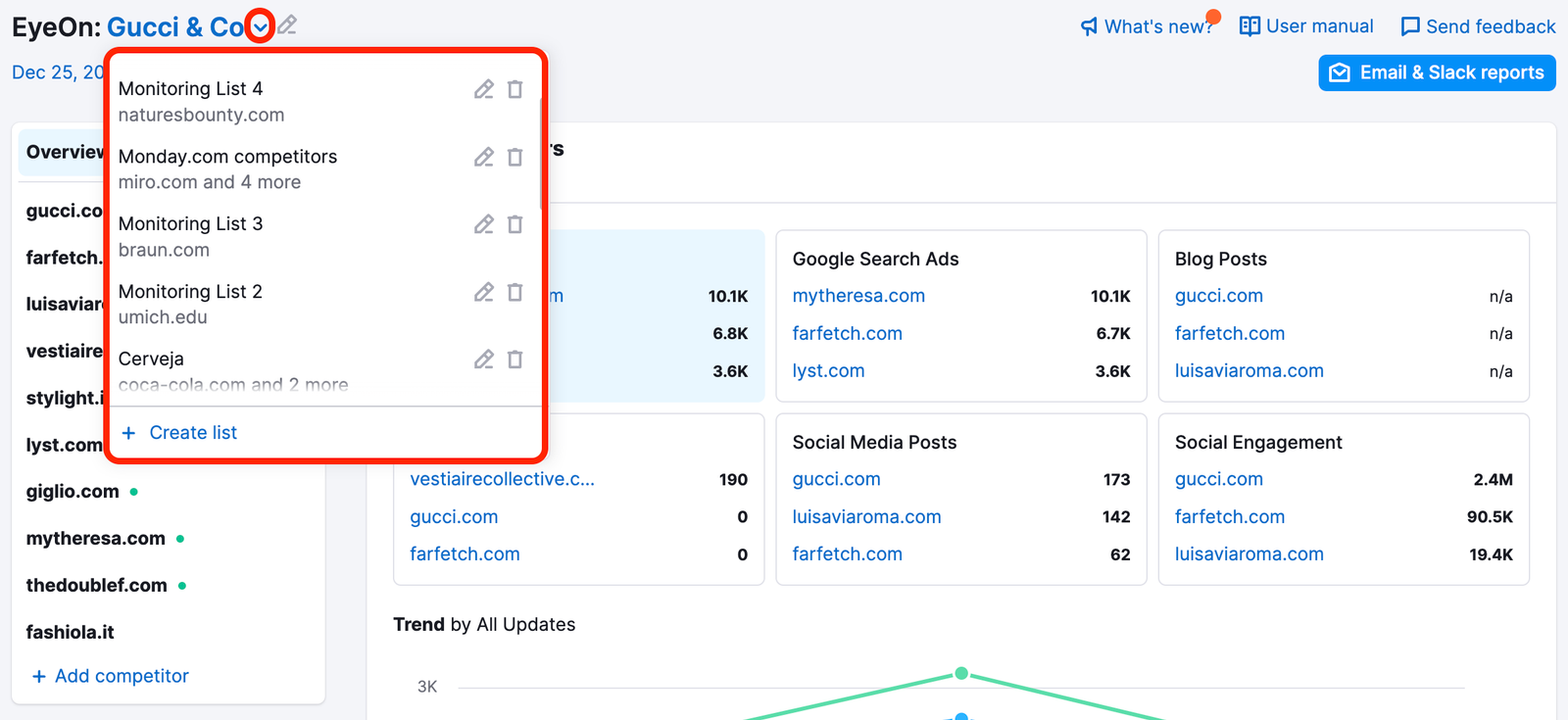Click the Social Media Posts card title

point(874,443)
